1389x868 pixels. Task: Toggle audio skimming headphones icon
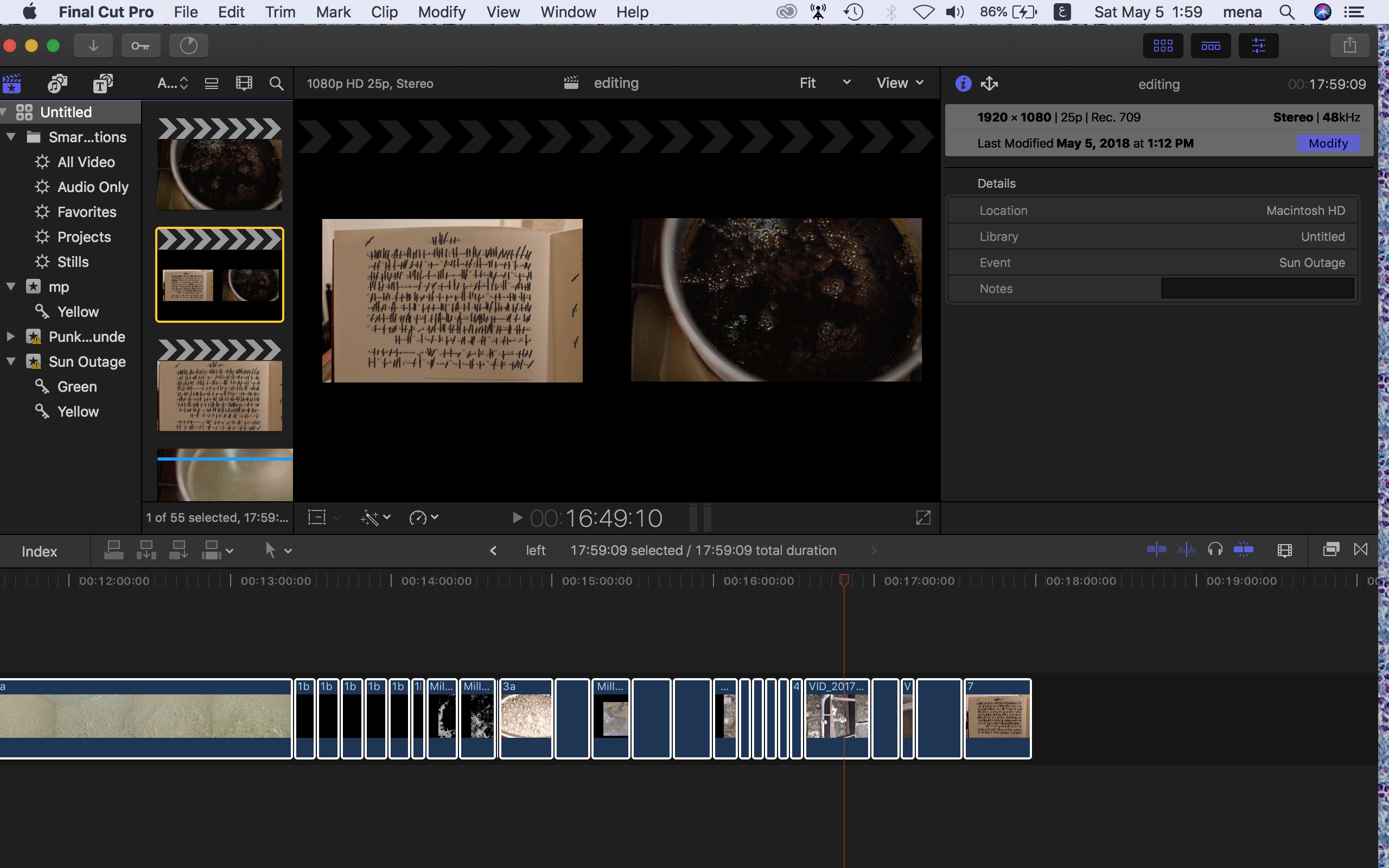pos(1214,550)
